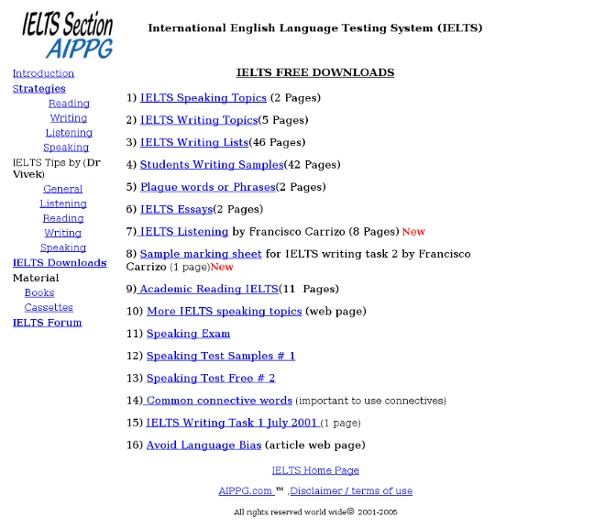Image resolution: width=600 pixels, height=528 pixels.
Task: Open Listening under Strategies
Action: click(69, 132)
